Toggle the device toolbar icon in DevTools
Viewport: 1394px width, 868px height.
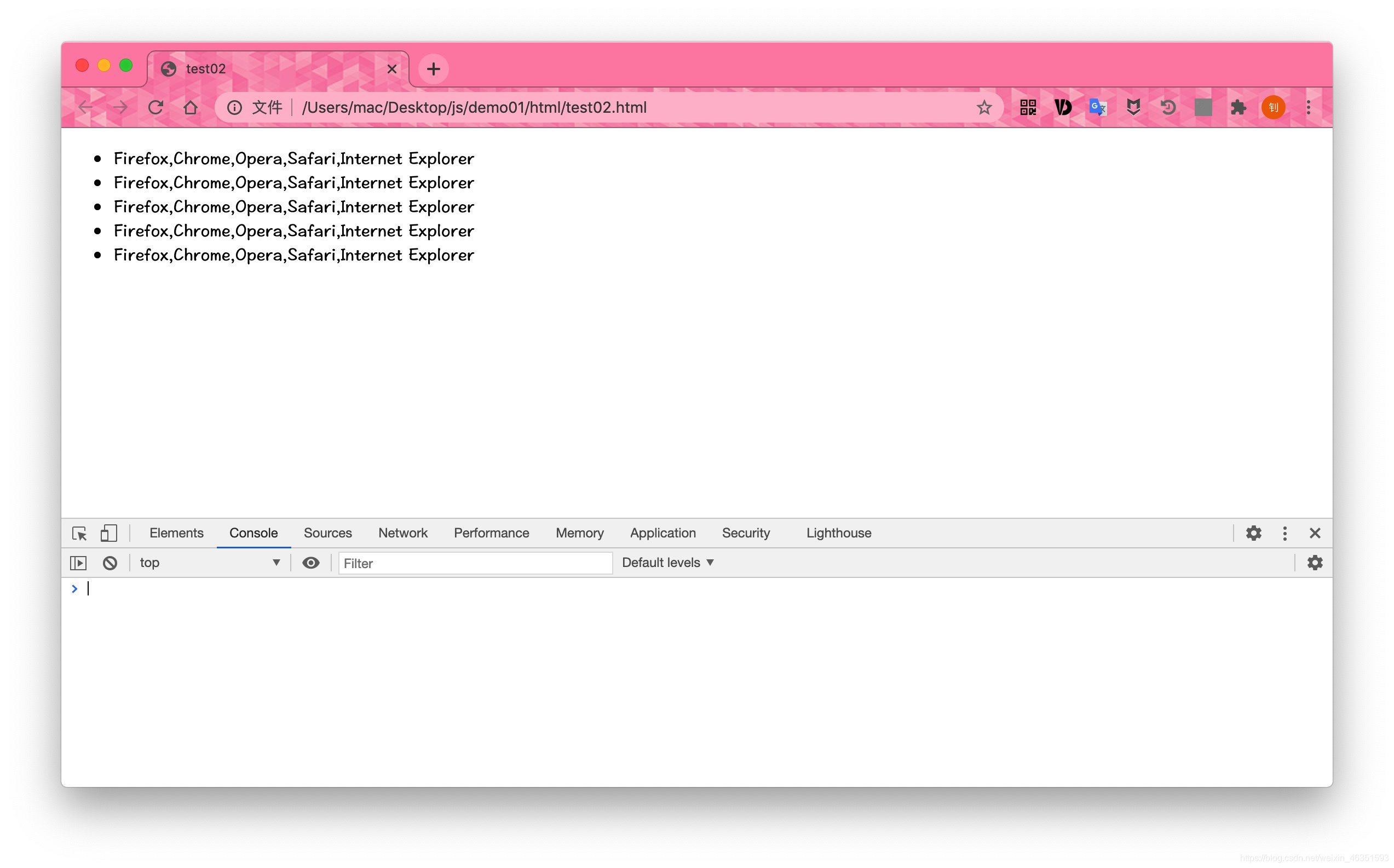[x=108, y=533]
